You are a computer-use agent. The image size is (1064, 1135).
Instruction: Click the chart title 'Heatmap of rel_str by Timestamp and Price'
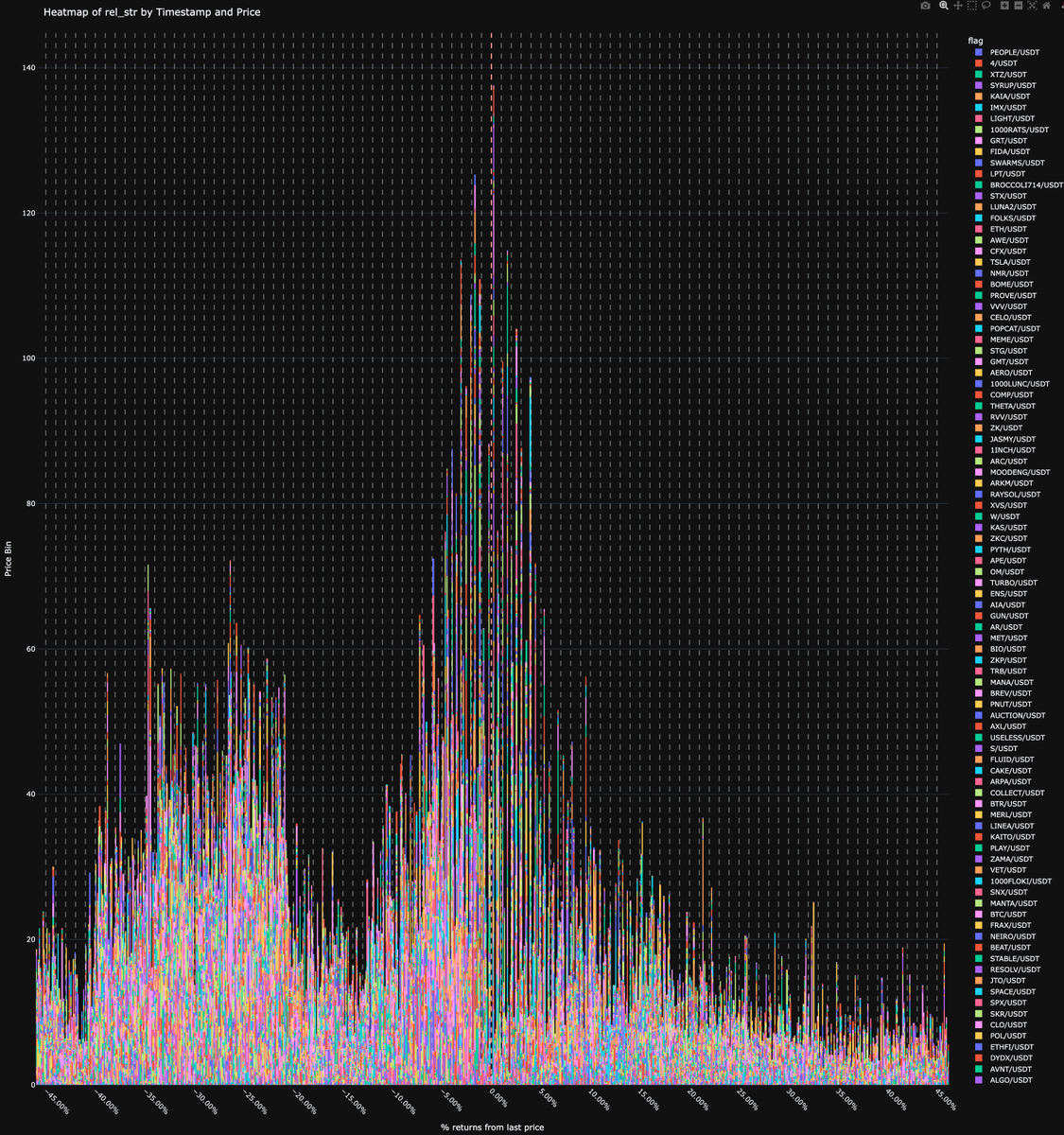[152, 12]
